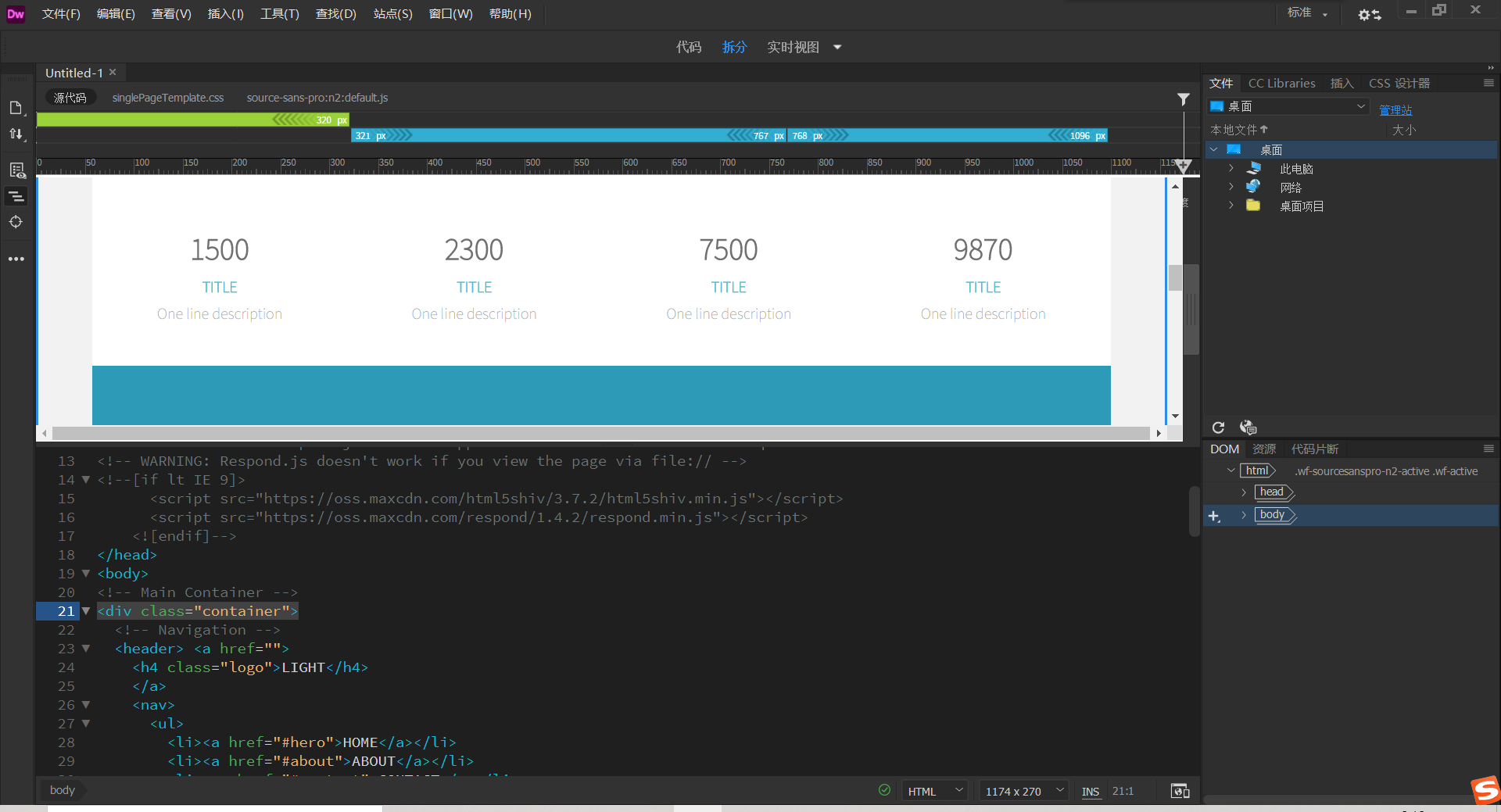Open preview in browser status icon
Viewport: 1501px width, 812px height.
click(1180, 791)
